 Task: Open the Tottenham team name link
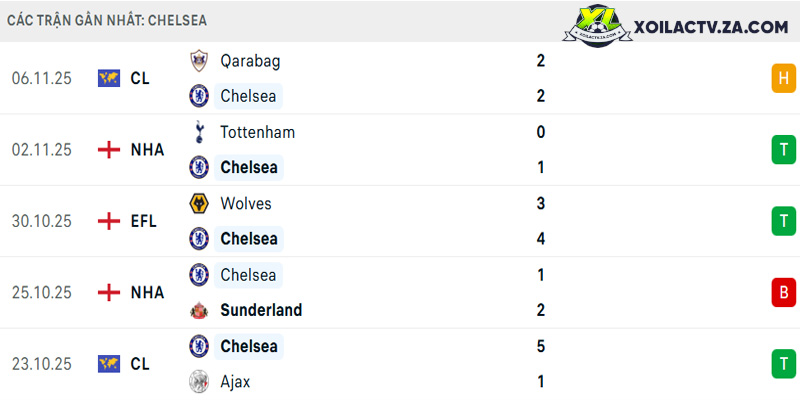258,133
